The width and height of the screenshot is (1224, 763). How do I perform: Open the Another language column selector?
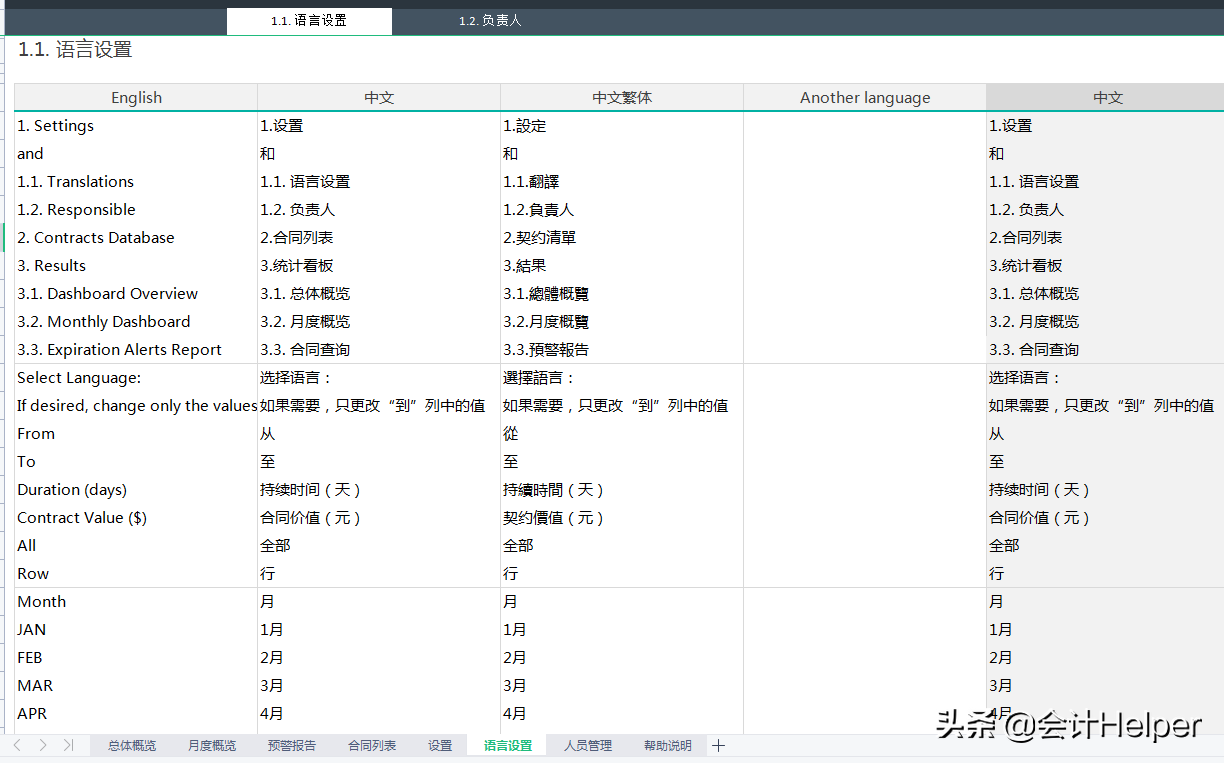click(864, 97)
